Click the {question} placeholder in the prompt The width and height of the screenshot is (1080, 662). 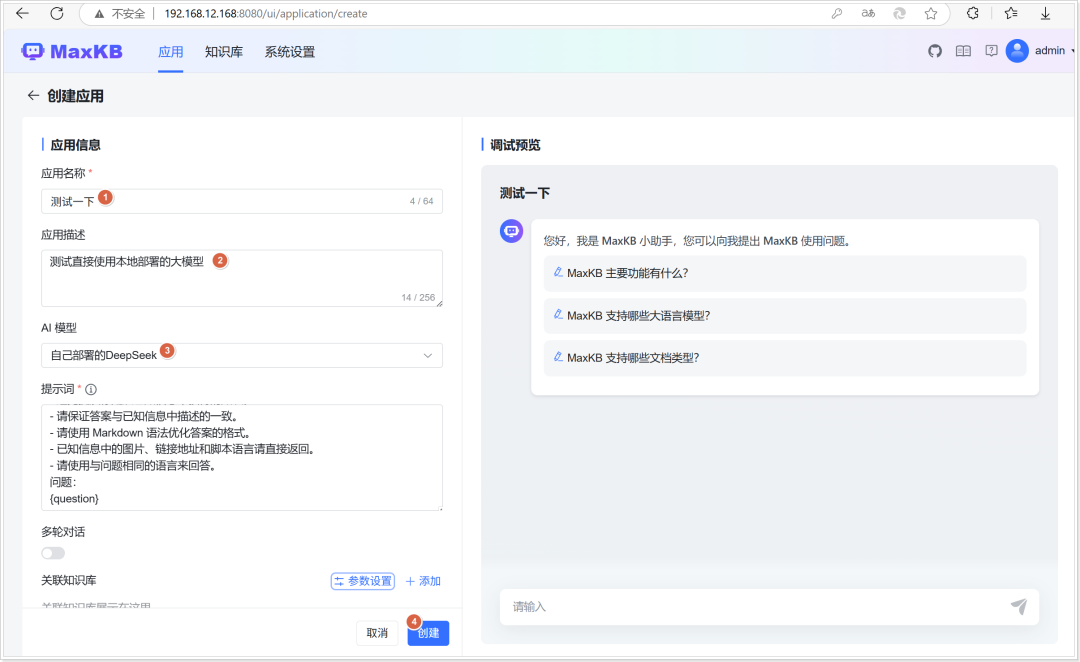(x=74, y=499)
